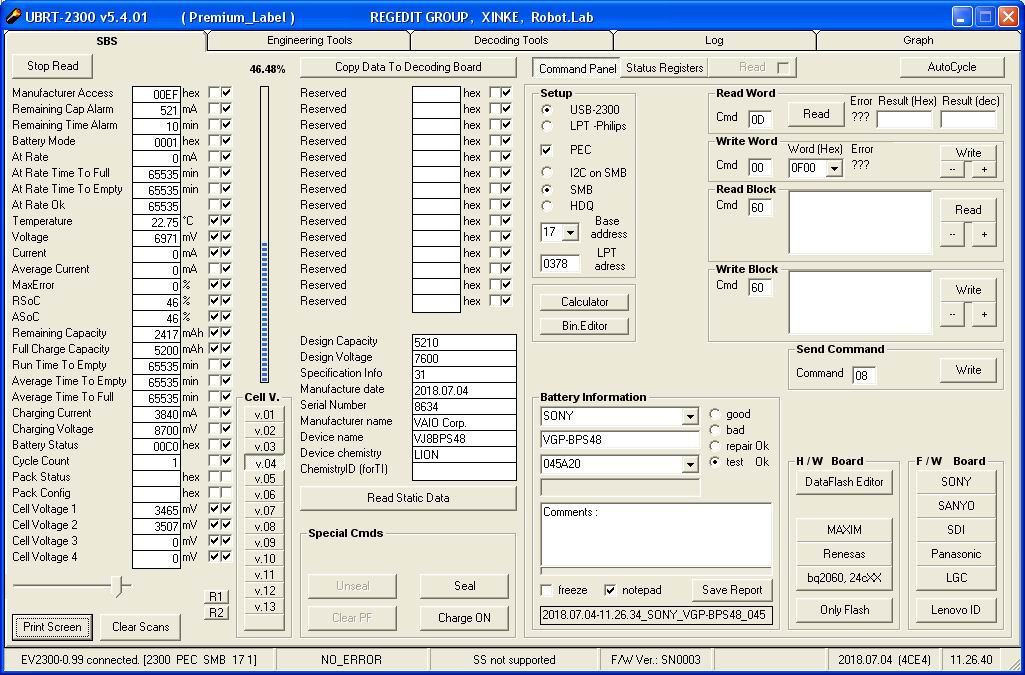The height and width of the screenshot is (675, 1025).
Task: Mark battery as good
Action: (x=715, y=414)
